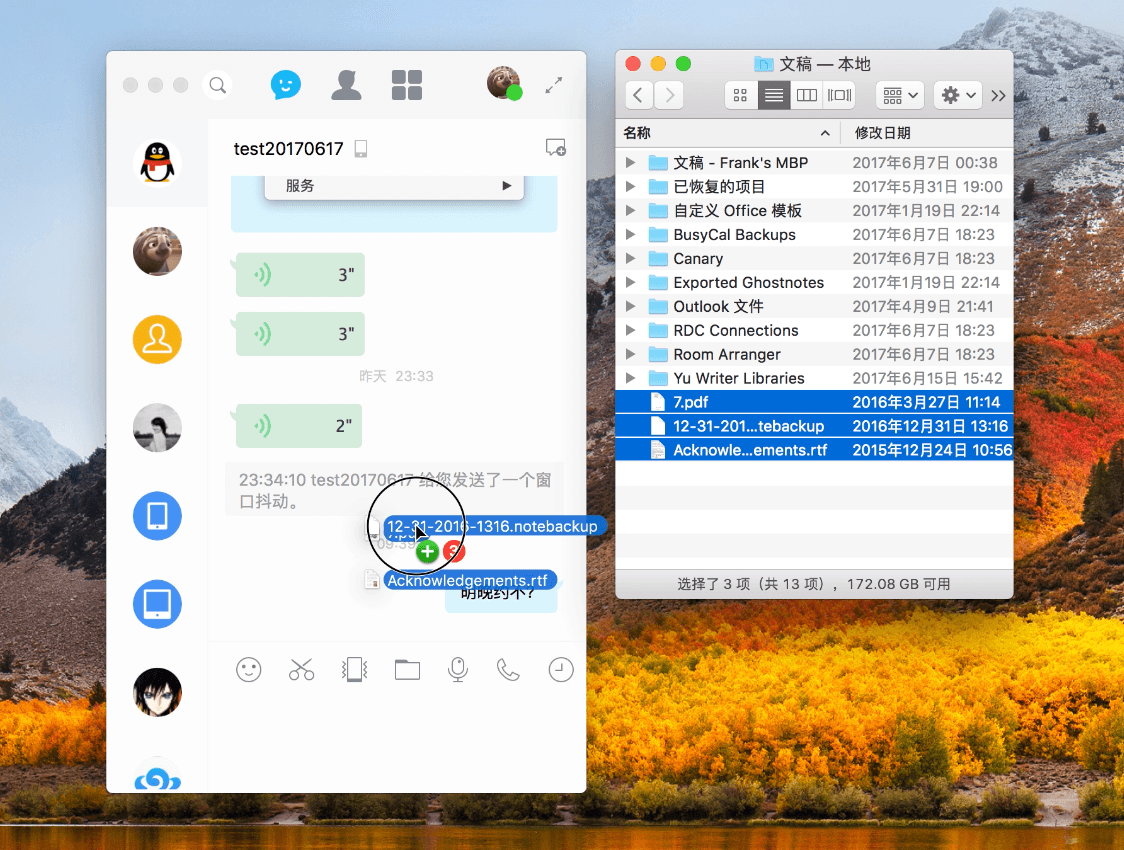Switch Finder to column view
Image resolution: width=1124 pixels, height=850 pixels.
click(806, 95)
